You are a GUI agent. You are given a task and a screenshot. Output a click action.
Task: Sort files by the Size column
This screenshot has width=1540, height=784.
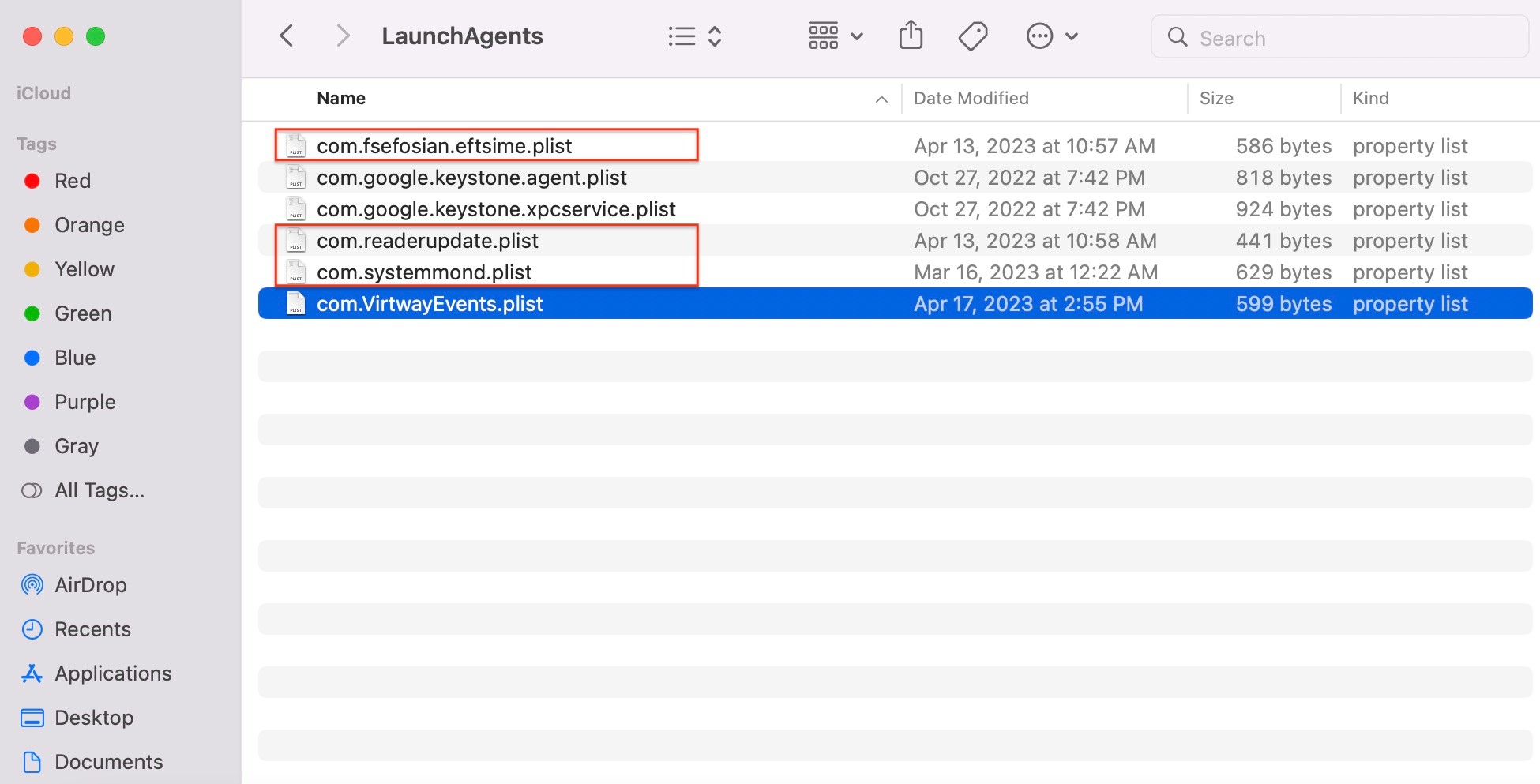tap(1216, 99)
